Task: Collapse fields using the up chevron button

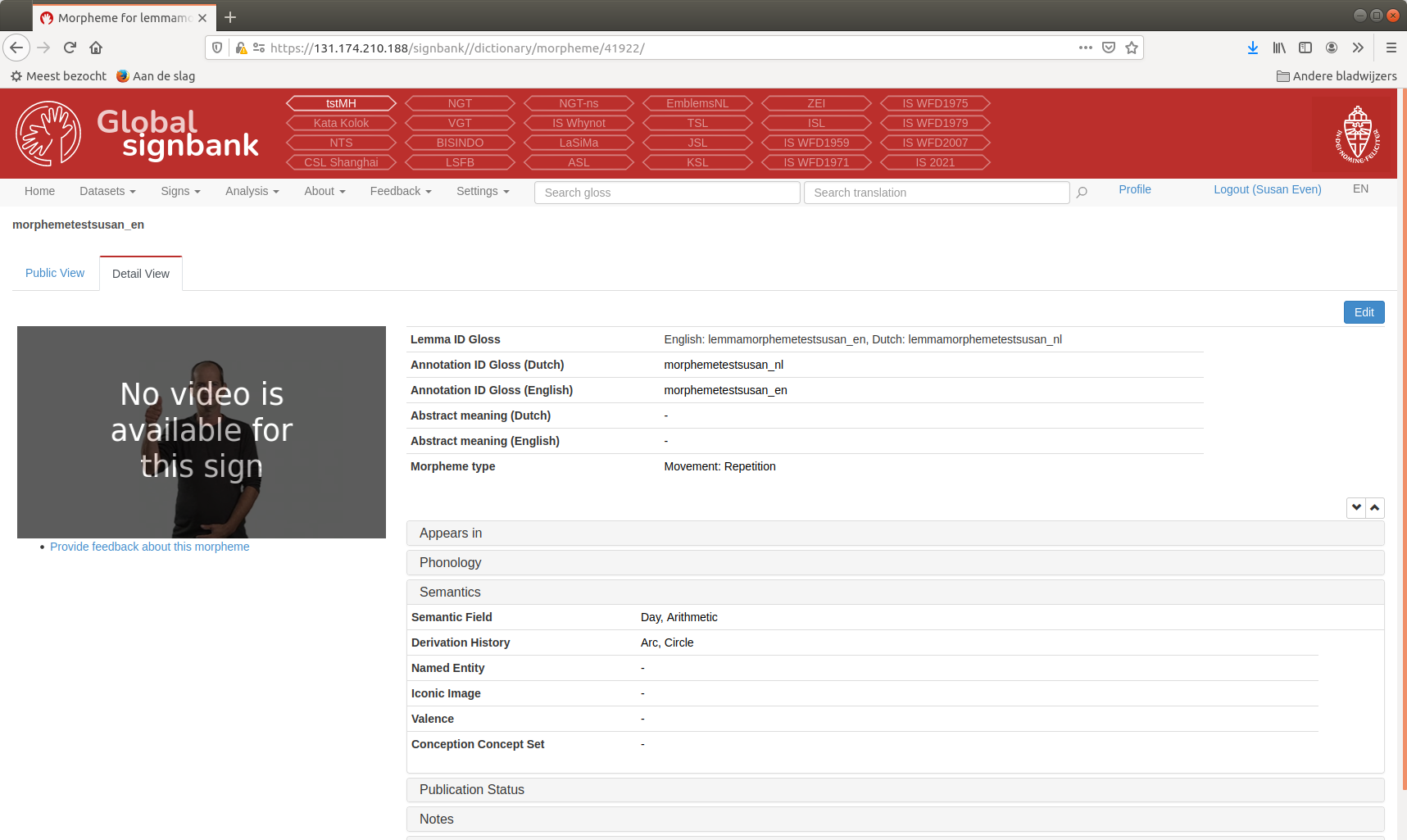Action: tap(1375, 507)
